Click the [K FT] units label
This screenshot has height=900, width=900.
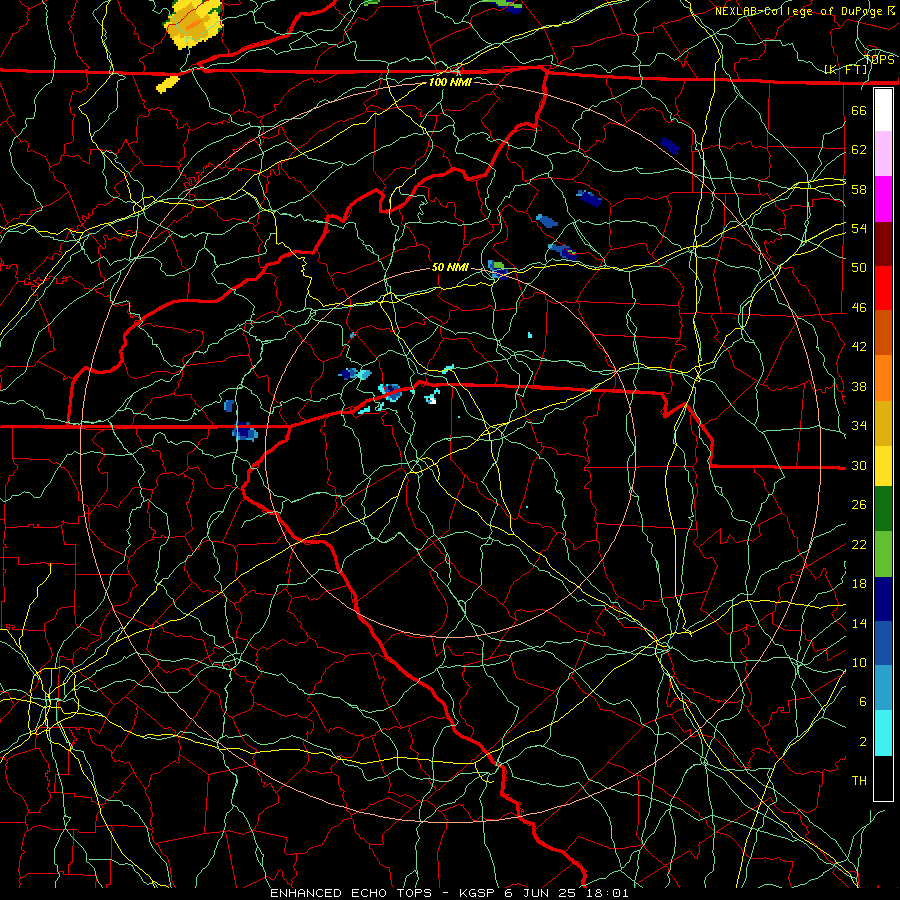coord(846,70)
